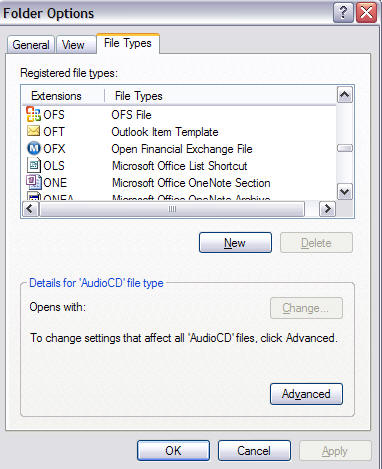Select the OFX Money file icon
Image resolution: width=382 pixels, height=469 pixels.
pos(34,148)
